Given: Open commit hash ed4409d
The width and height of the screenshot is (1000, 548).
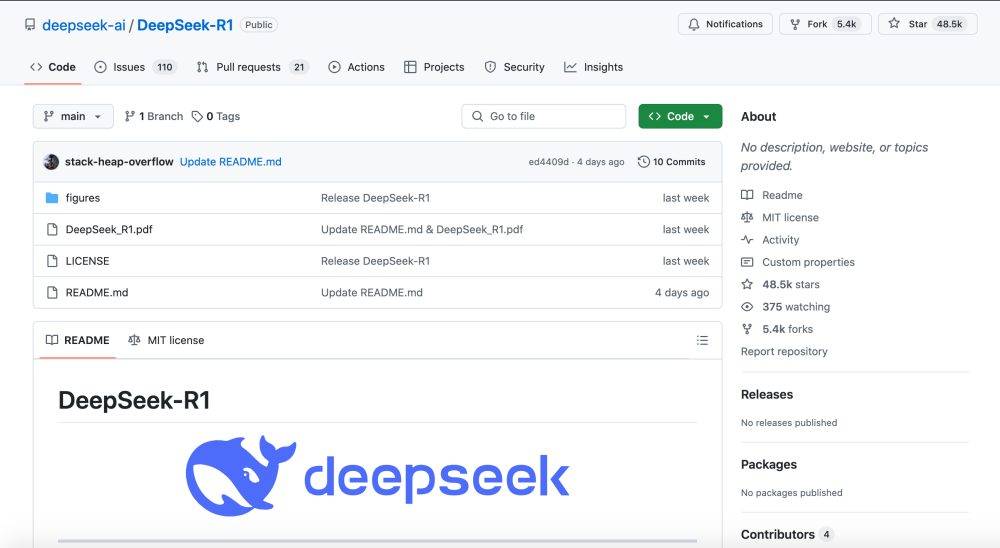Looking at the screenshot, I should tap(548, 162).
